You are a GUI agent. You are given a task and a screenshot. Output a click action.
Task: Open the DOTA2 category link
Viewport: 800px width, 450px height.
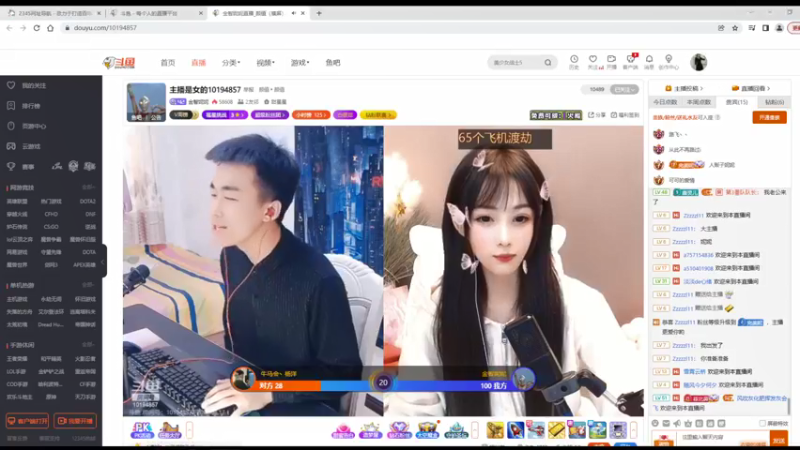[87, 202]
